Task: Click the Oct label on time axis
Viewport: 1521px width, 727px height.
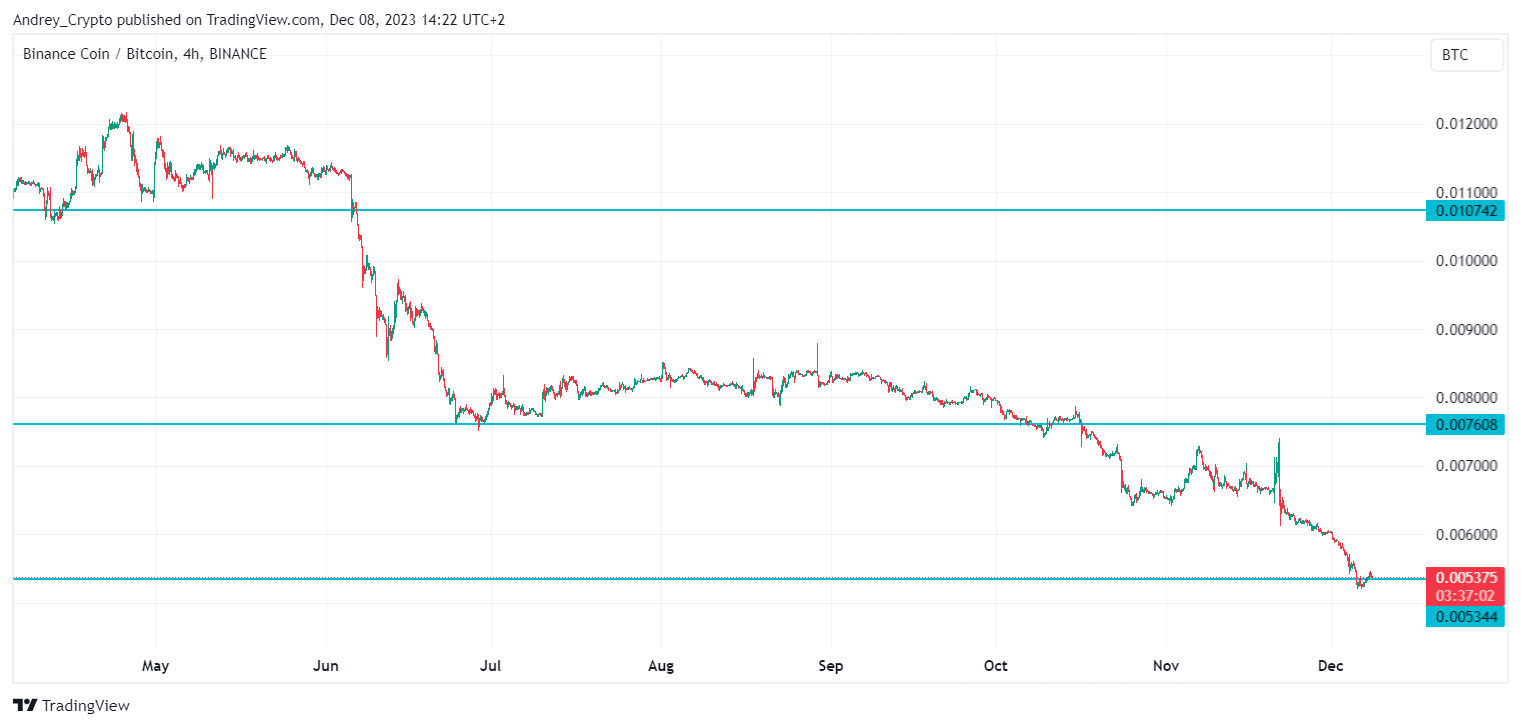Action: point(996,665)
